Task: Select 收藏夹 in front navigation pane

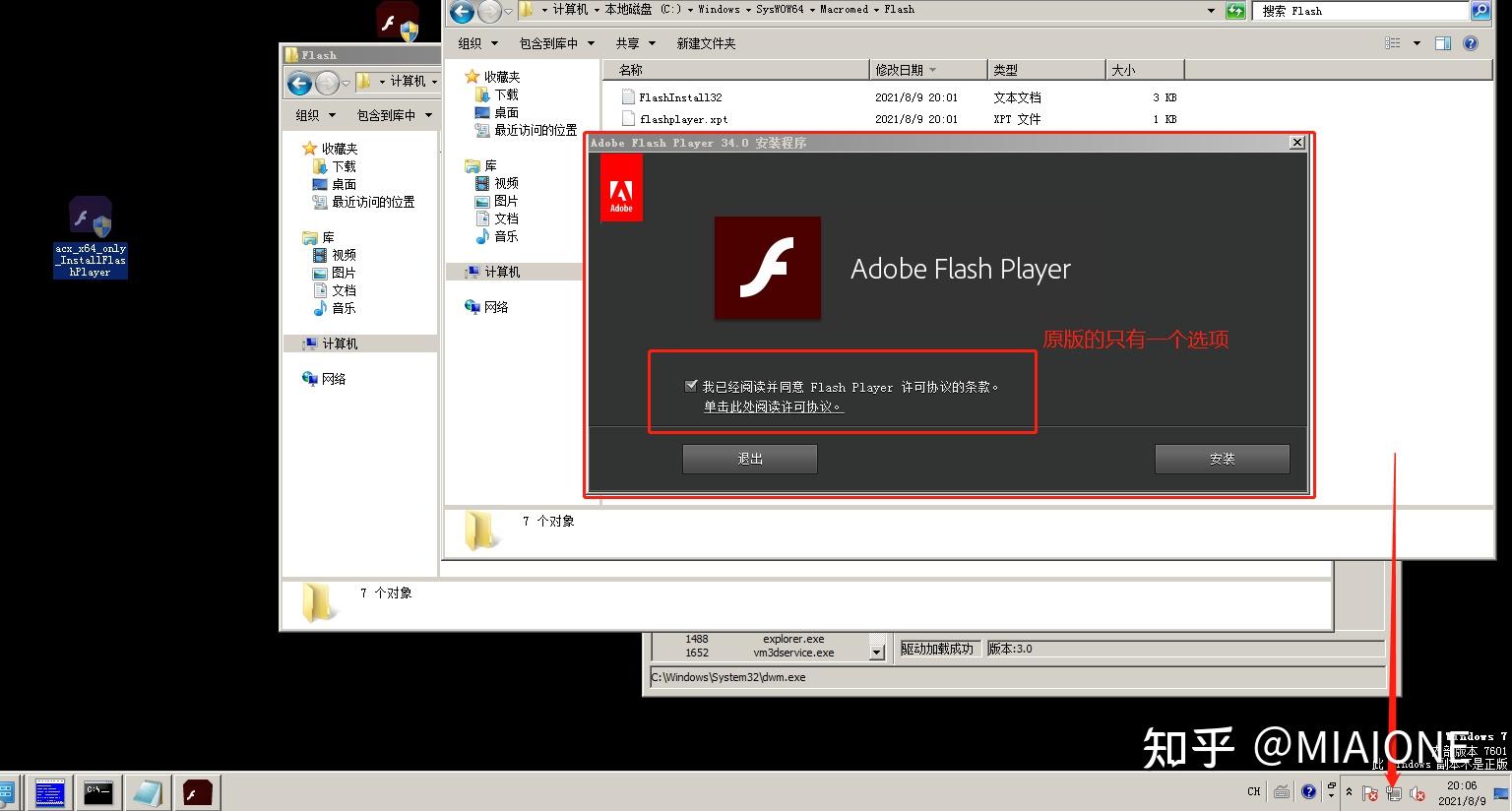Action: click(502, 77)
